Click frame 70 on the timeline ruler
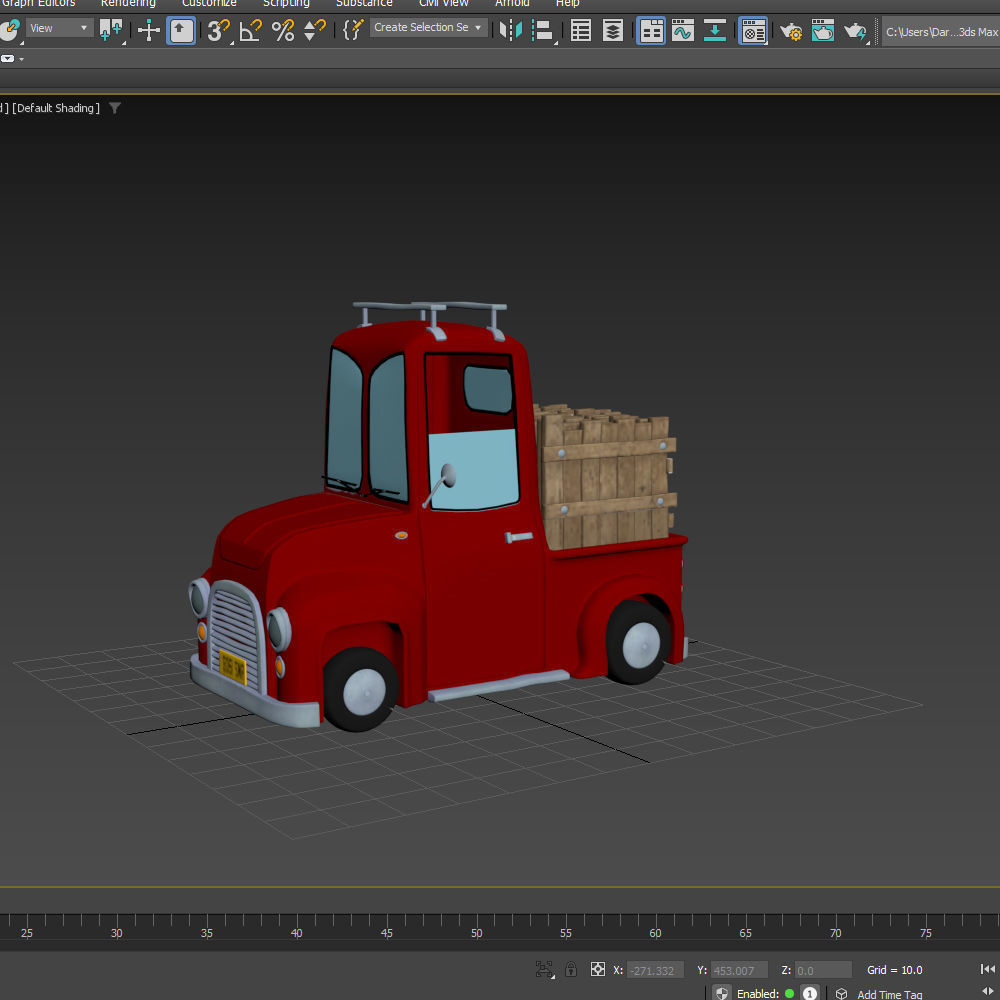 click(x=835, y=932)
